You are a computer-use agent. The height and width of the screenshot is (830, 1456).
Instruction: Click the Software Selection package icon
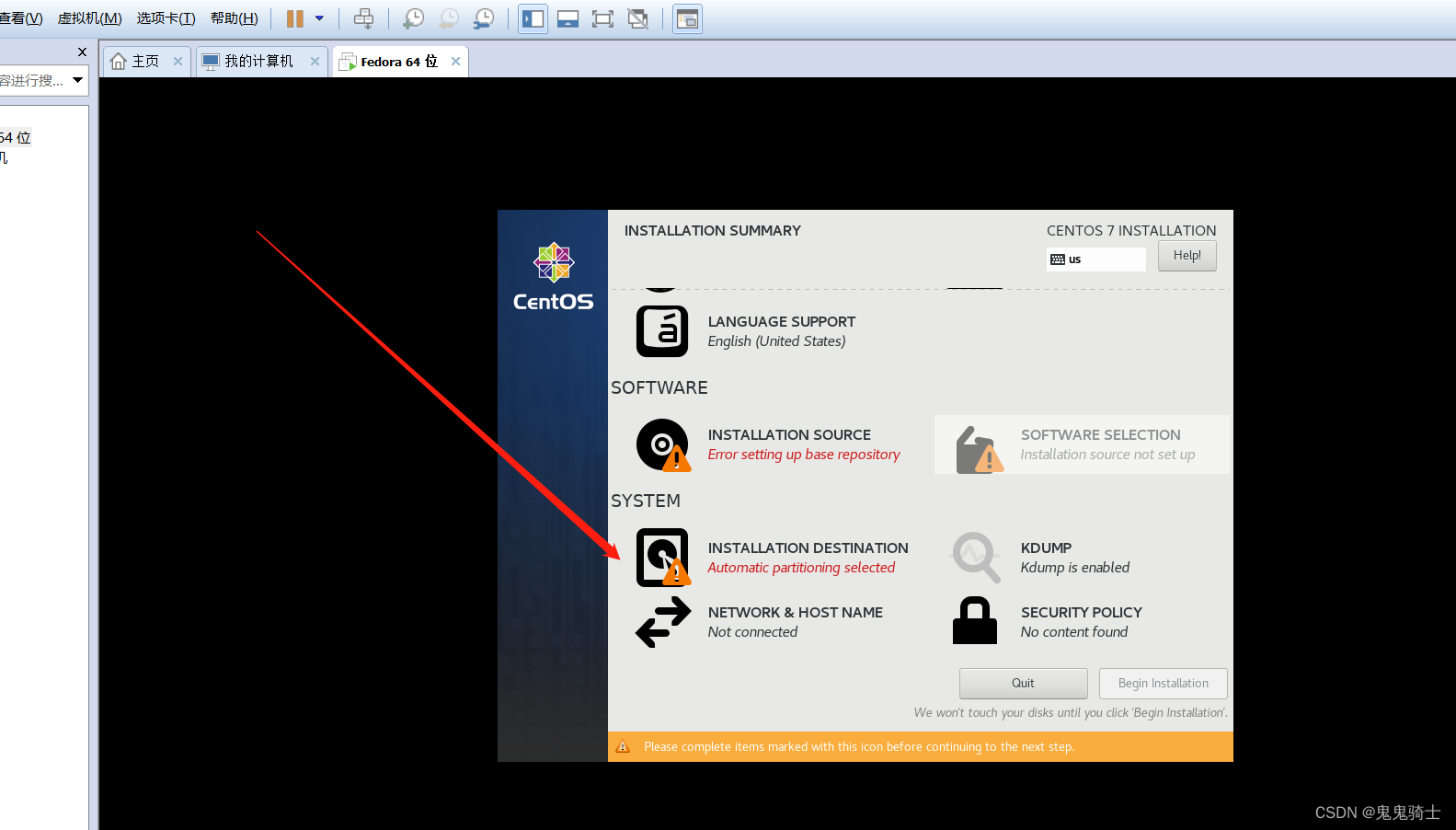[x=979, y=449]
